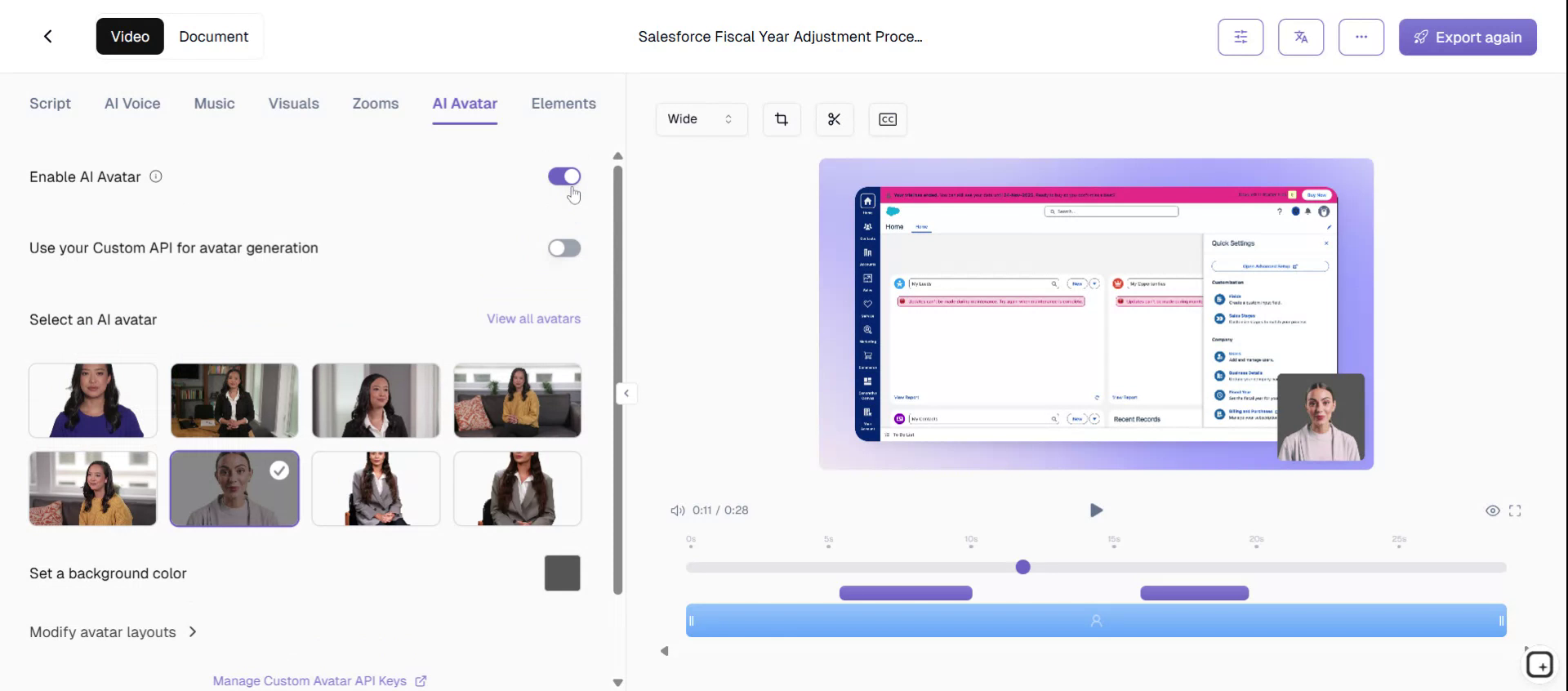Collapse the left panel with chevron handle
The height and width of the screenshot is (691, 1568).
pos(626,394)
